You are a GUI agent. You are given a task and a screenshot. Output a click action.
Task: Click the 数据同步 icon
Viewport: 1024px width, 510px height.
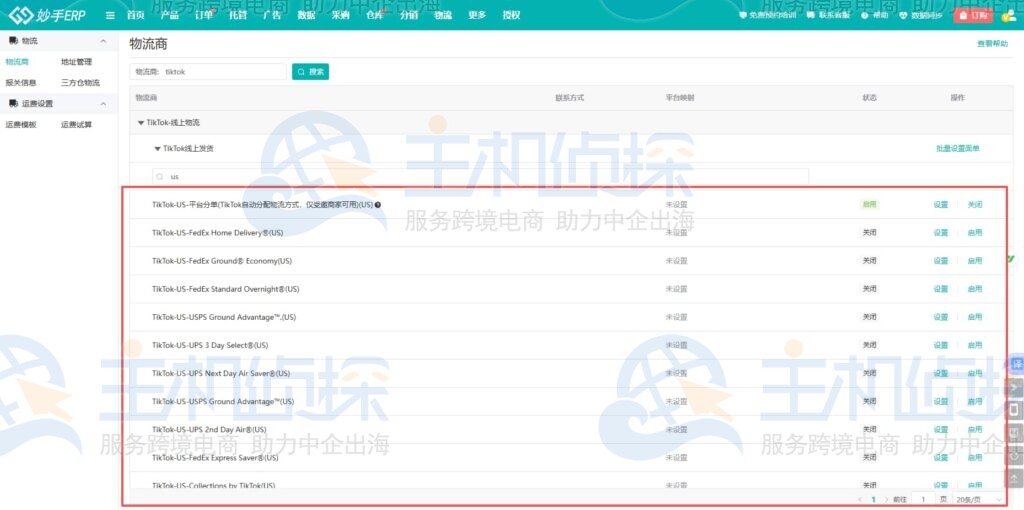pyautogui.click(x=904, y=15)
